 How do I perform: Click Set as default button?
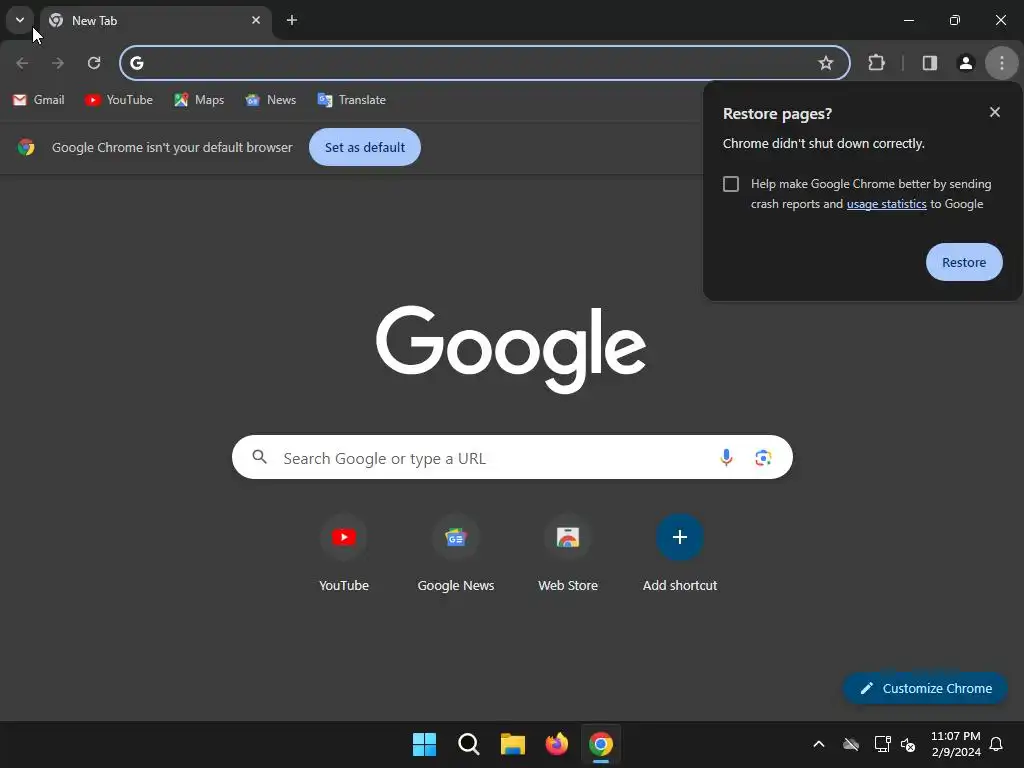pos(364,148)
